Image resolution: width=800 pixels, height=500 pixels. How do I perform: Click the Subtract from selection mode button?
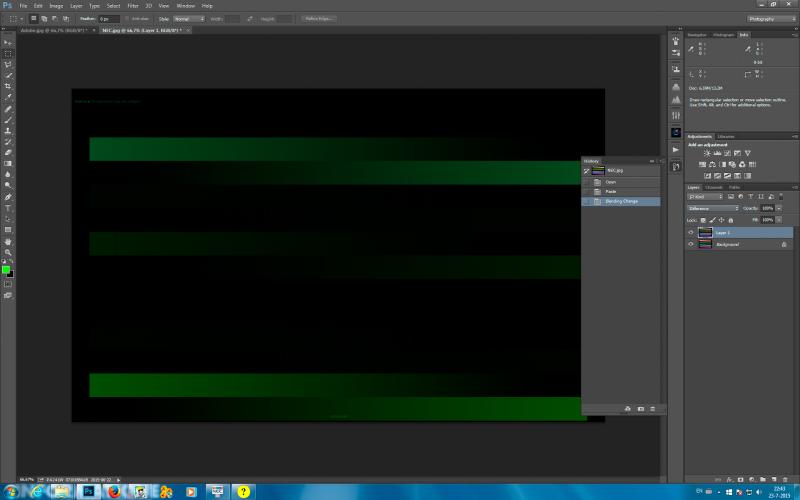click(x=55, y=19)
